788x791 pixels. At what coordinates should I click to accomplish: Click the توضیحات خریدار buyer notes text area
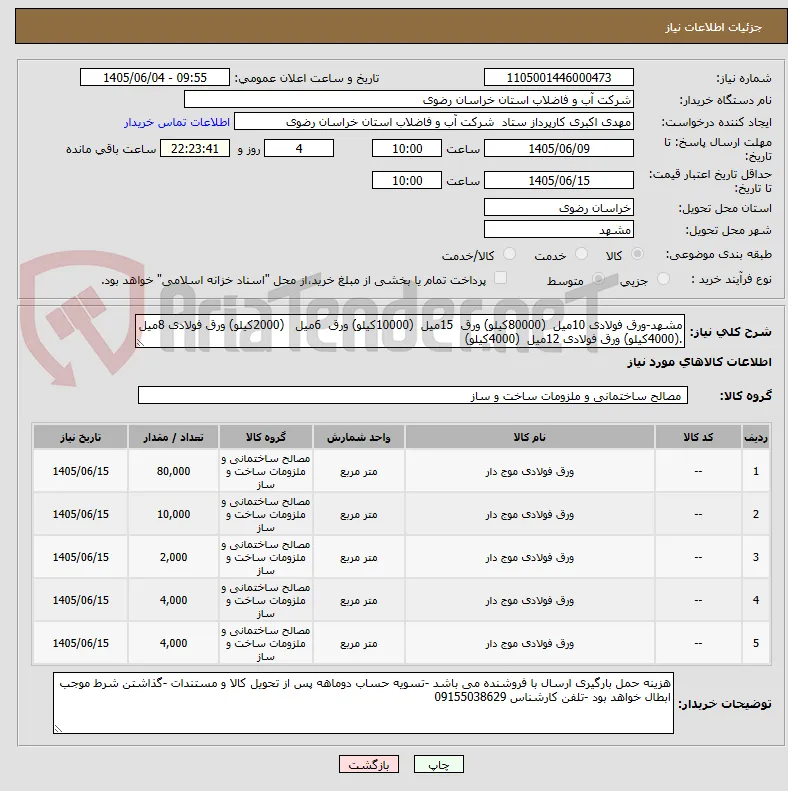pos(363,703)
